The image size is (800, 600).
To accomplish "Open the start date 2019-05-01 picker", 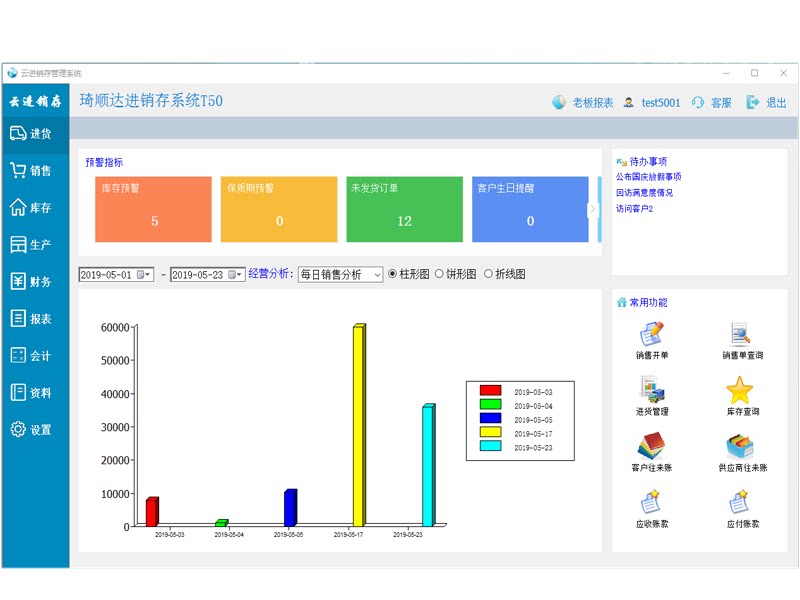I will tap(144, 274).
